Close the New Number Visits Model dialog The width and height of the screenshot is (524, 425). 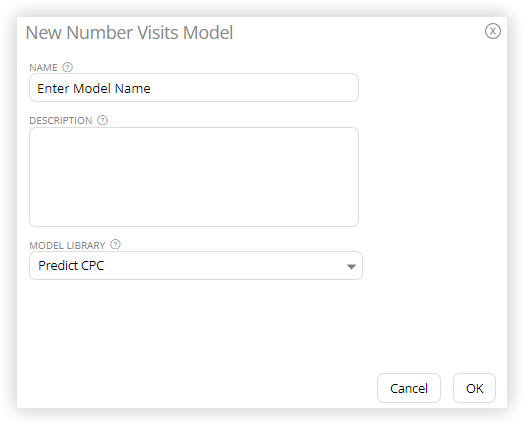click(493, 31)
